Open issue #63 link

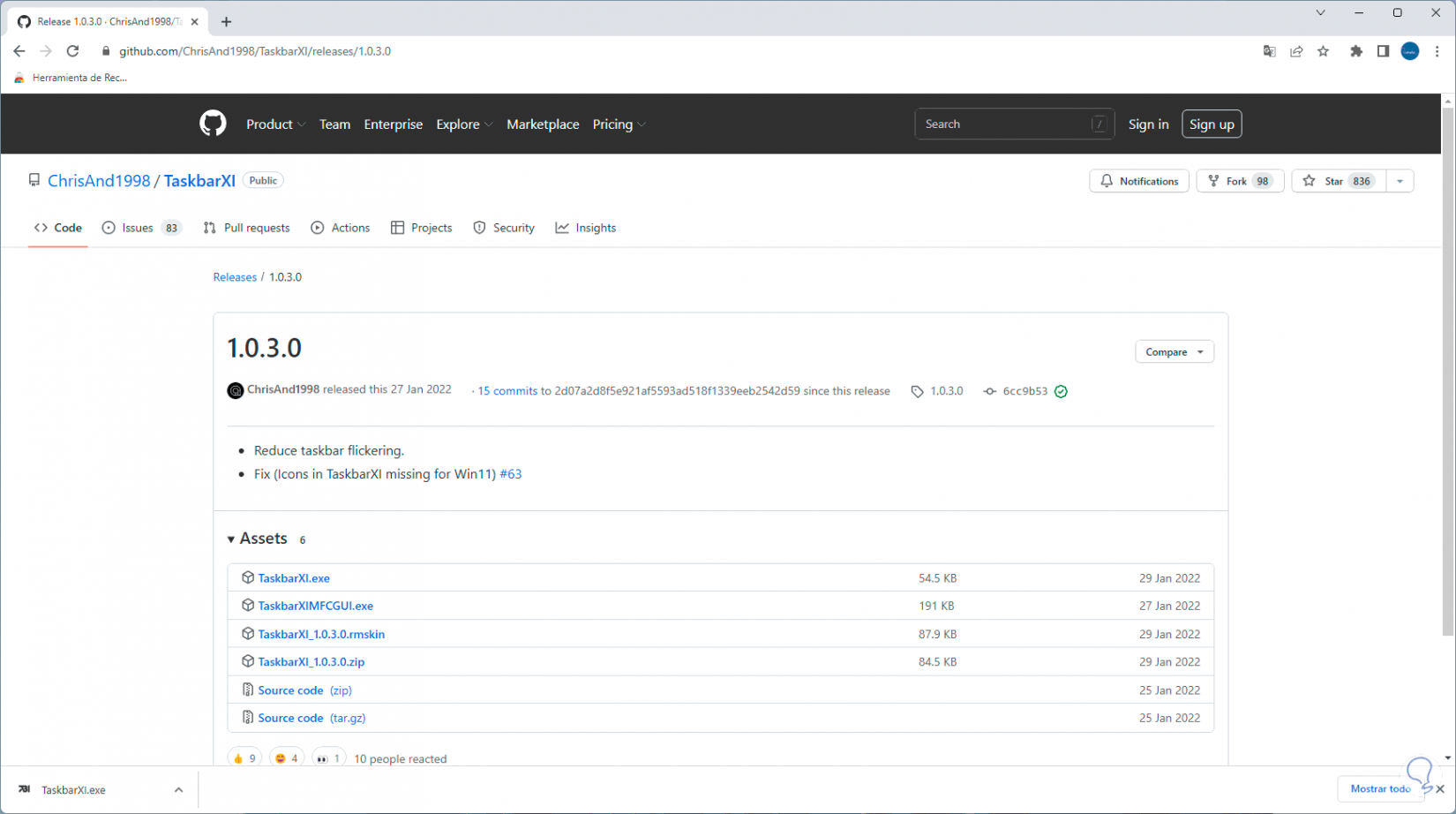coord(511,474)
